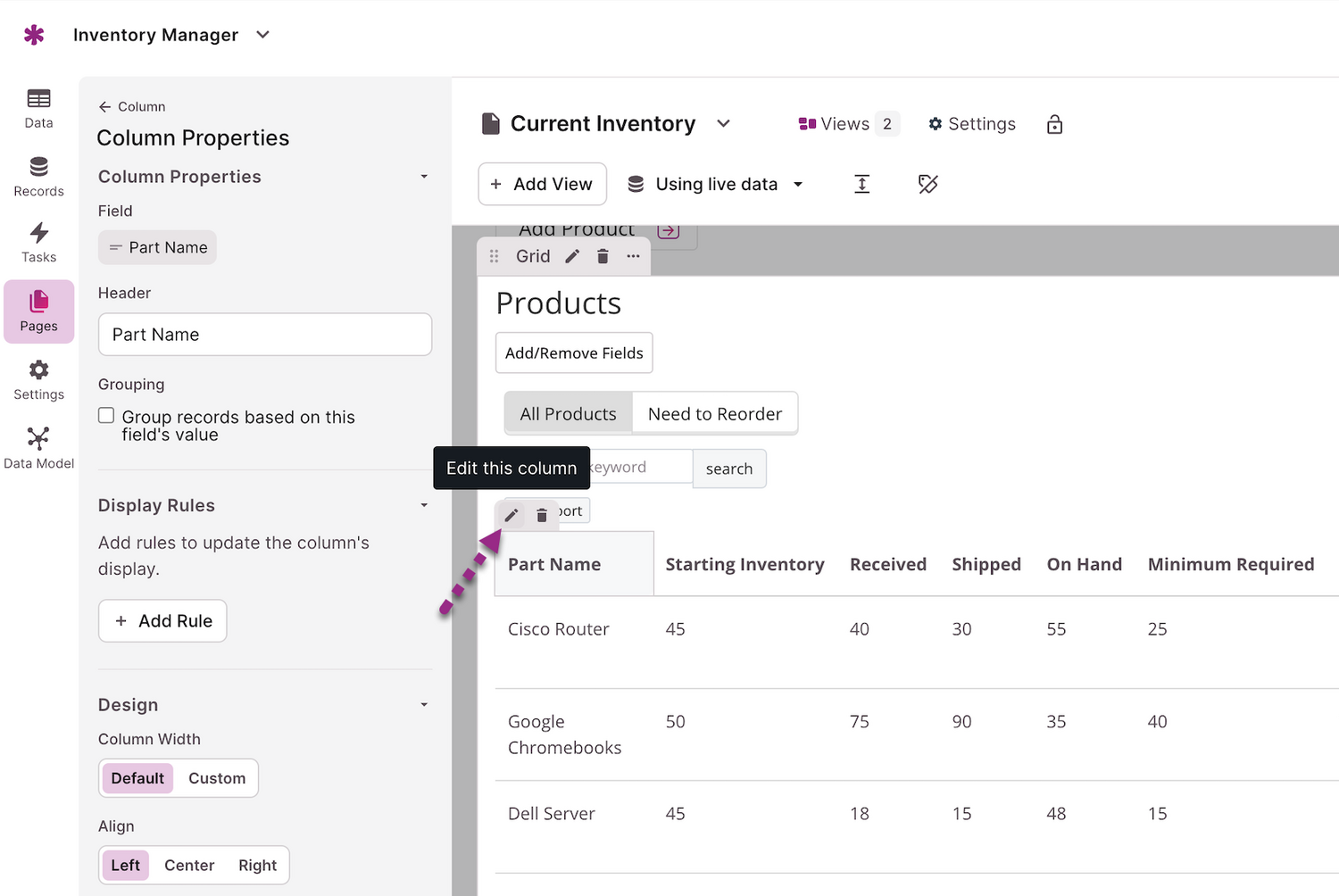Image resolution: width=1339 pixels, height=896 pixels.
Task: Open the Records section in sidebar
Action: [38, 177]
